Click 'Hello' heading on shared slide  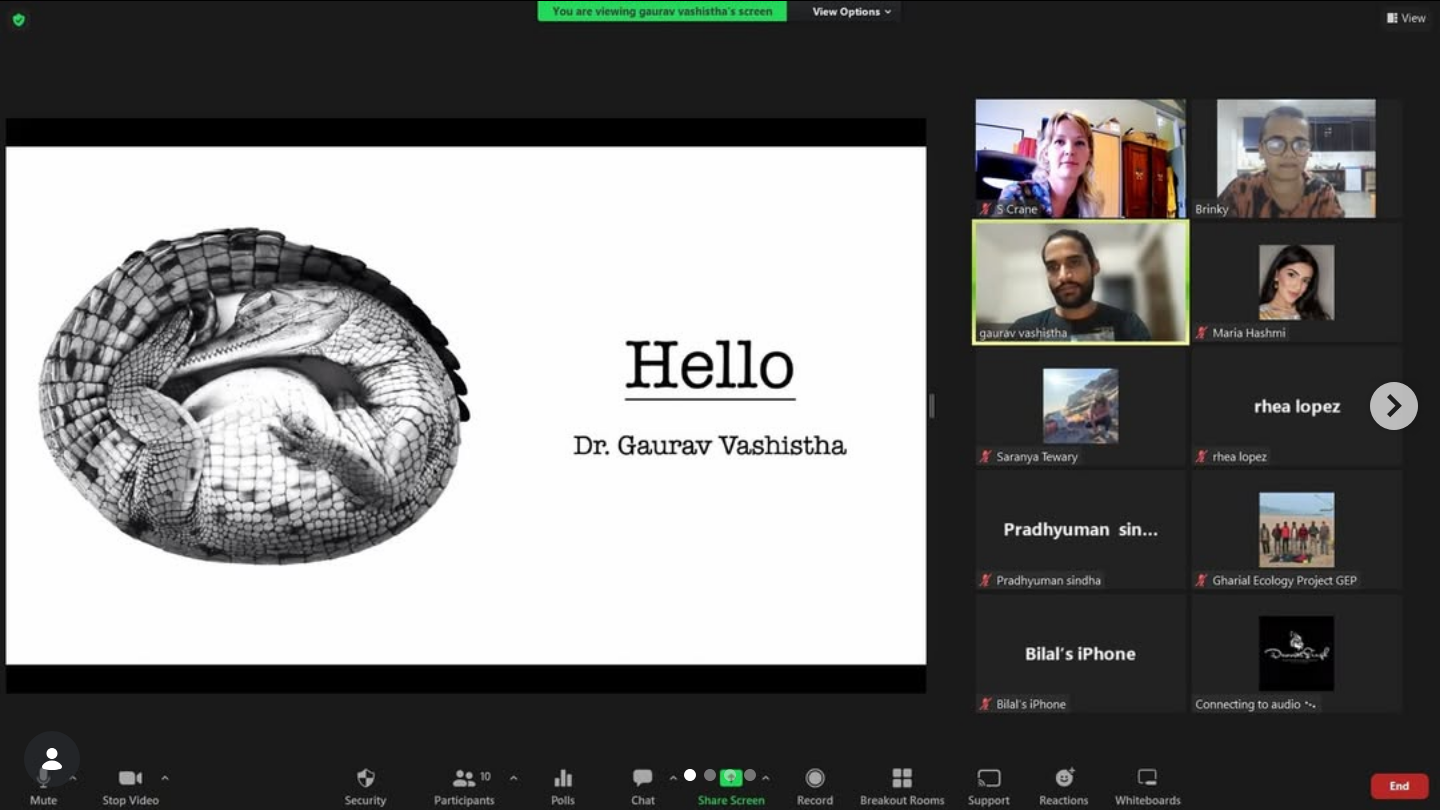pos(710,366)
